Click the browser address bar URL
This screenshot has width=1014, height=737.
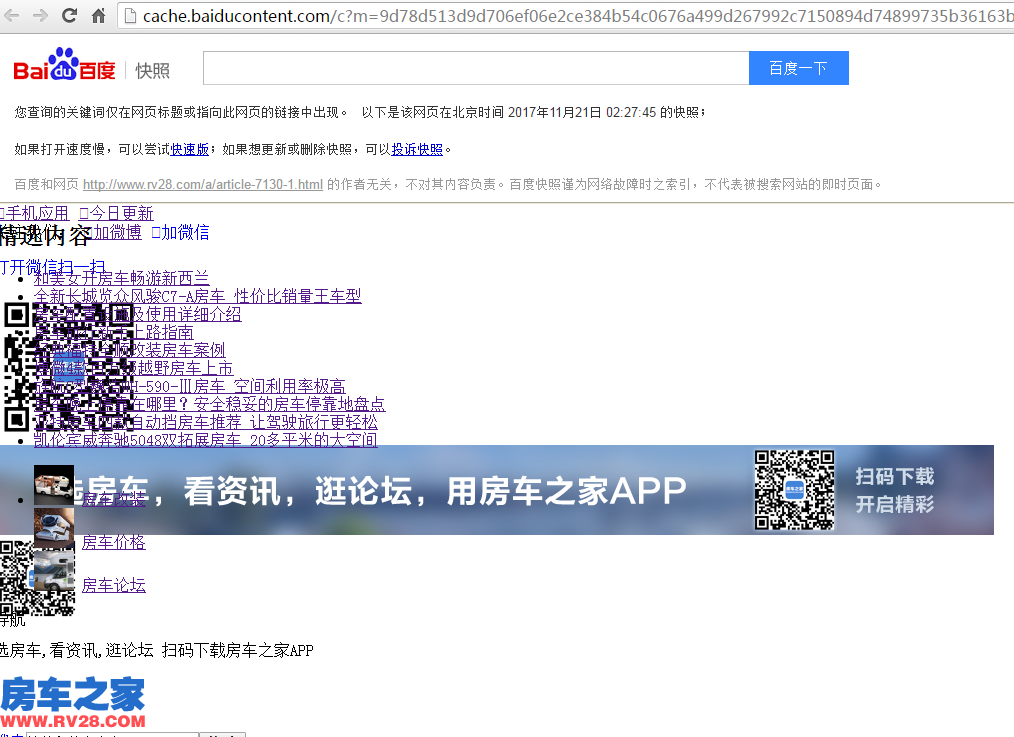coord(576,16)
